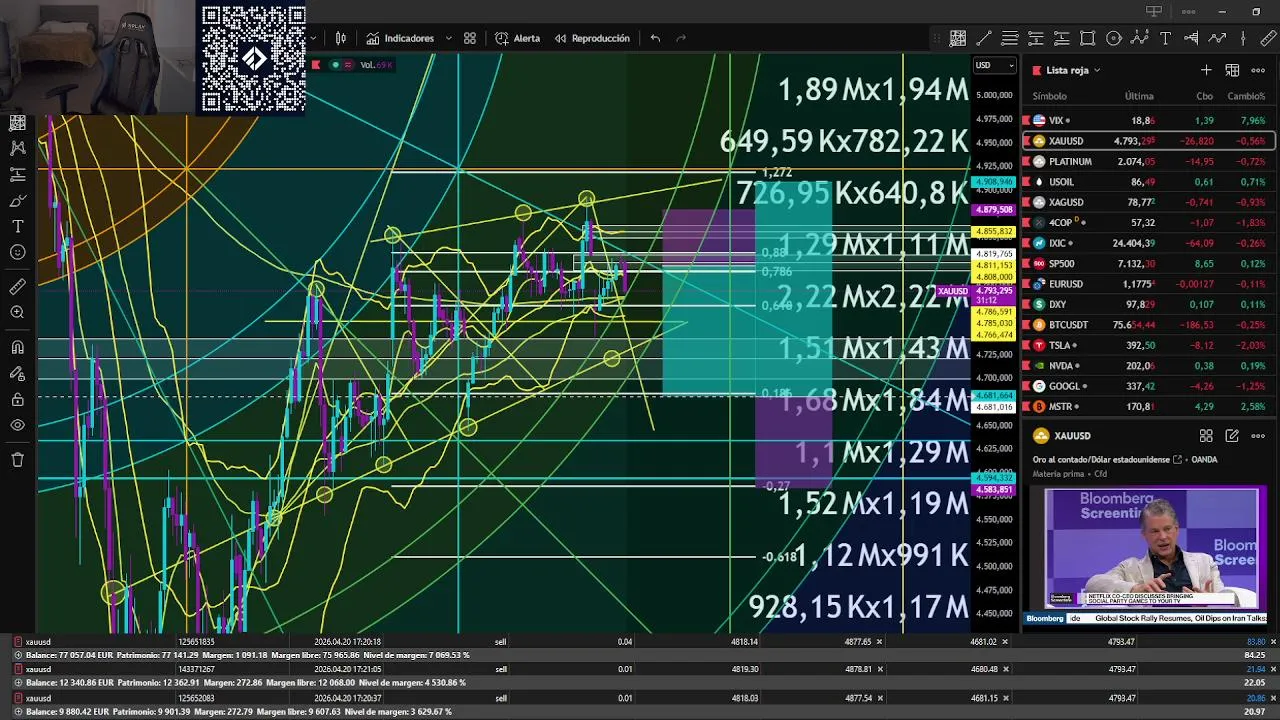
Task: Expand dropdown arrow left of candlestick icon
Action: [x=314, y=38]
